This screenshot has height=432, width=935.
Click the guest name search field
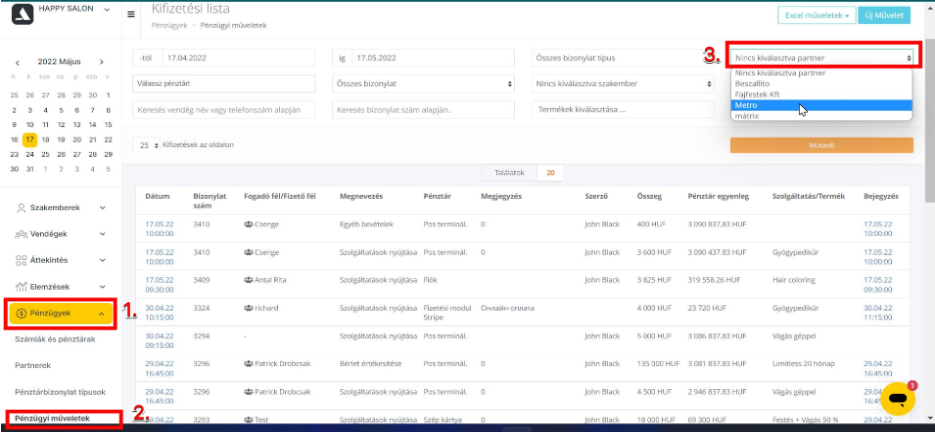223,109
